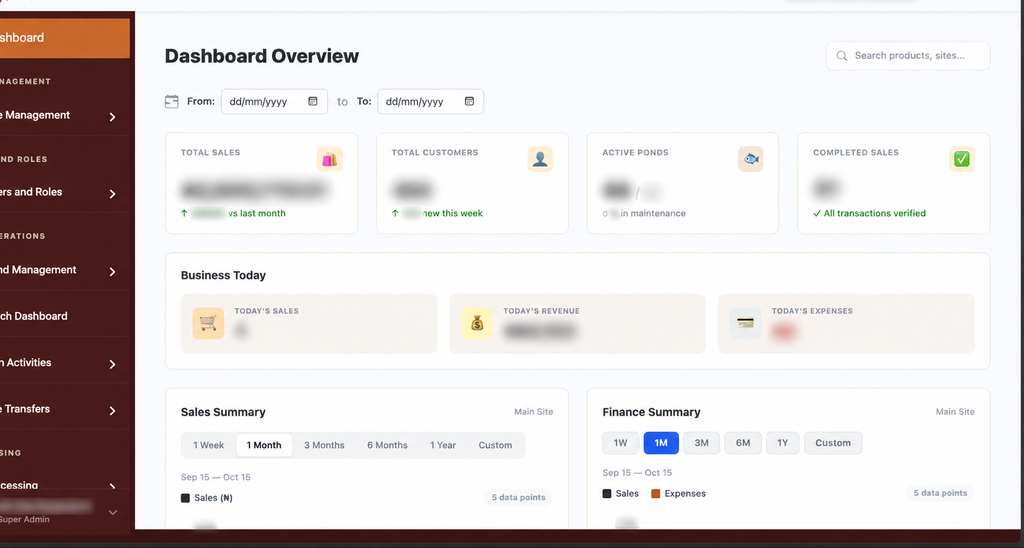Select 1 Week in Sales Summary
This screenshot has width=1024, height=548.
click(x=208, y=445)
